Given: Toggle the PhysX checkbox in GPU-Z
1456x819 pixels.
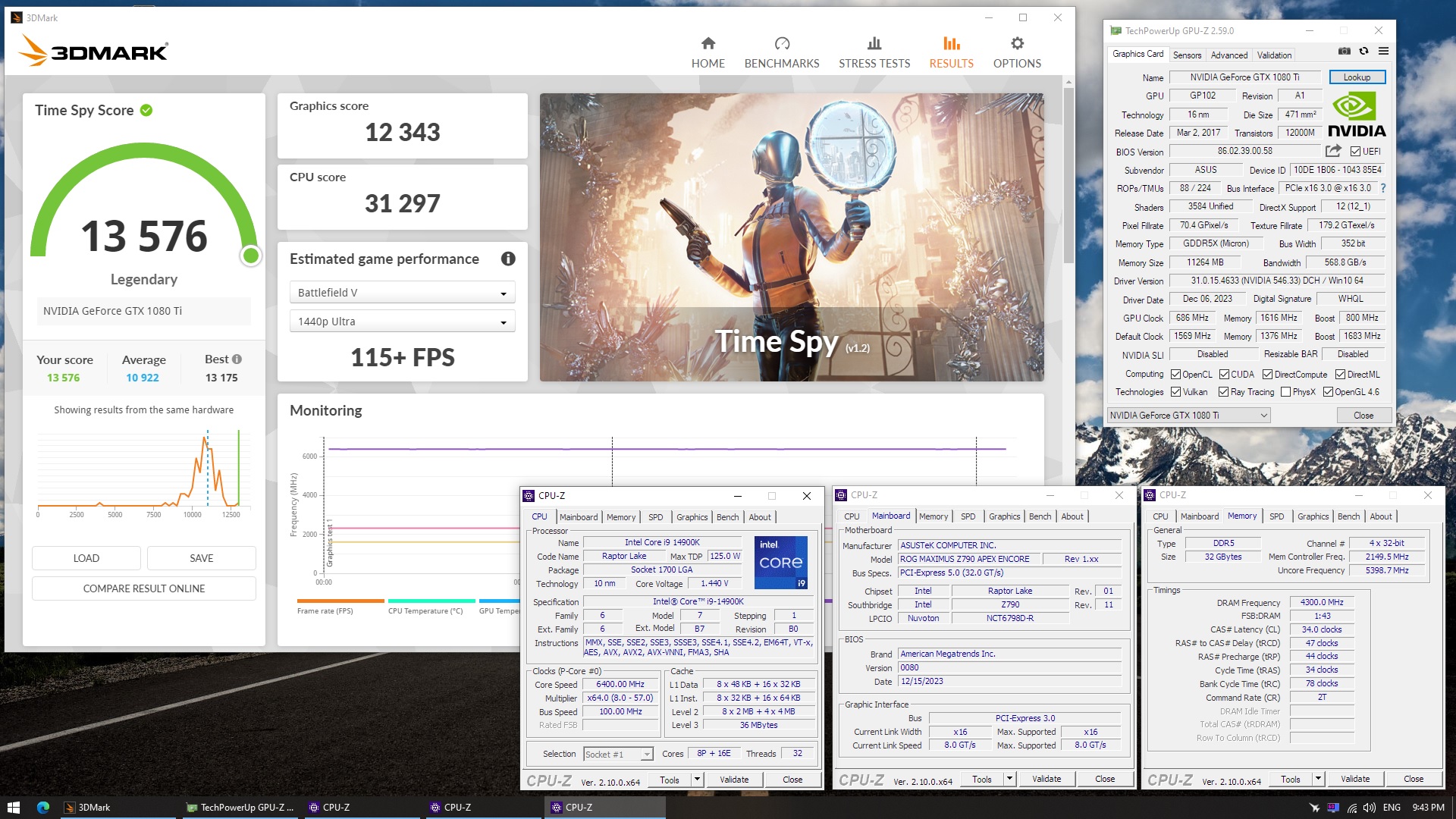Looking at the screenshot, I should pyautogui.click(x=1285, y=392).
